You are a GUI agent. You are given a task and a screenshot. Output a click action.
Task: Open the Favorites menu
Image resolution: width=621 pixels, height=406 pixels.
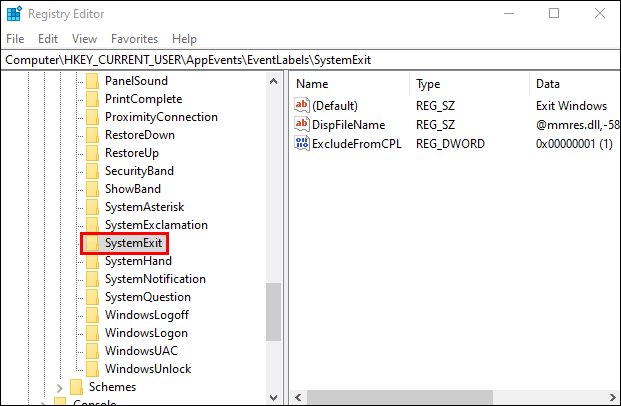(x=134, y=39)
